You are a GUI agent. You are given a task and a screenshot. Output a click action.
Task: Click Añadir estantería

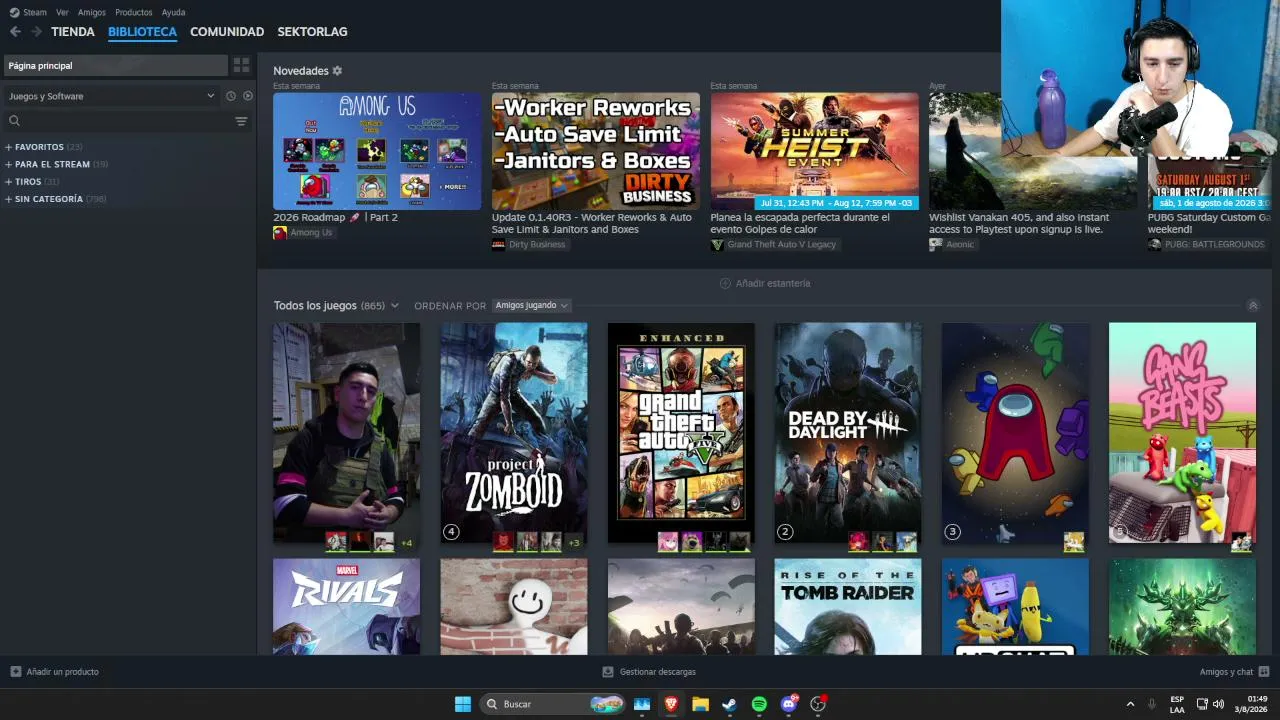coord(765,284)
